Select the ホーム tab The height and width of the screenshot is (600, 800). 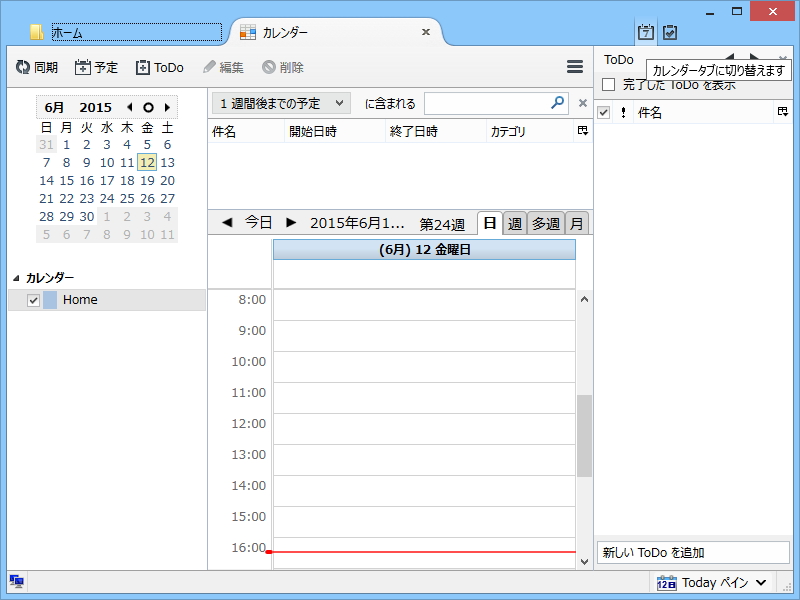126,33
